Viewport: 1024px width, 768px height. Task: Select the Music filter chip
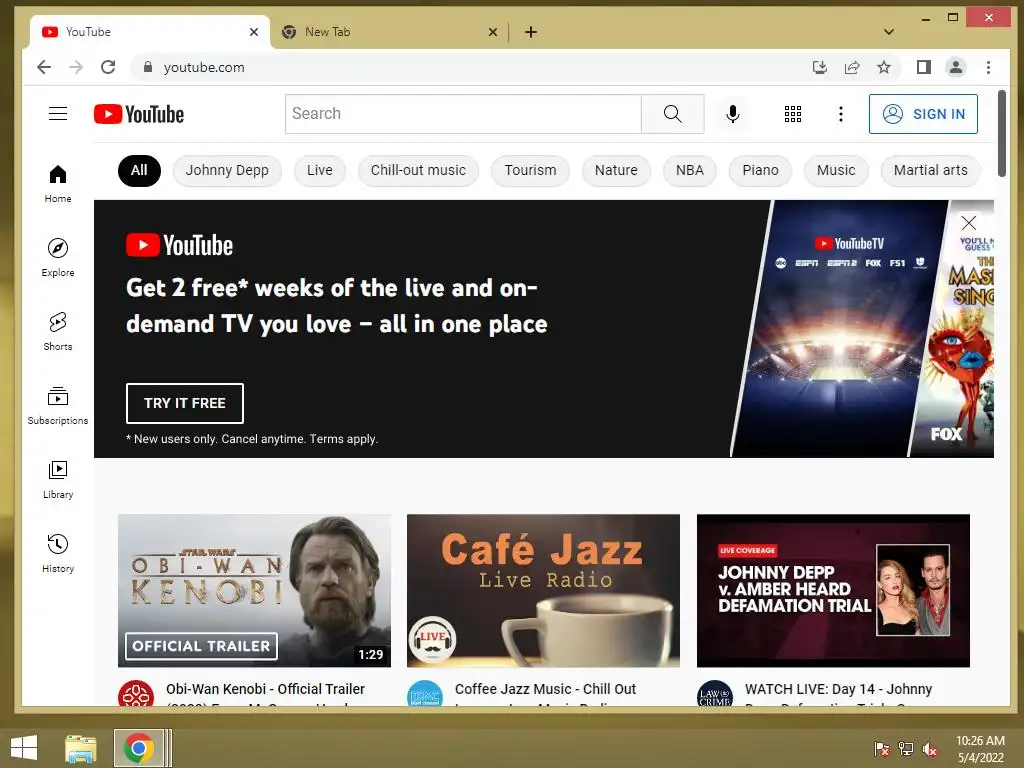point(836,170)
